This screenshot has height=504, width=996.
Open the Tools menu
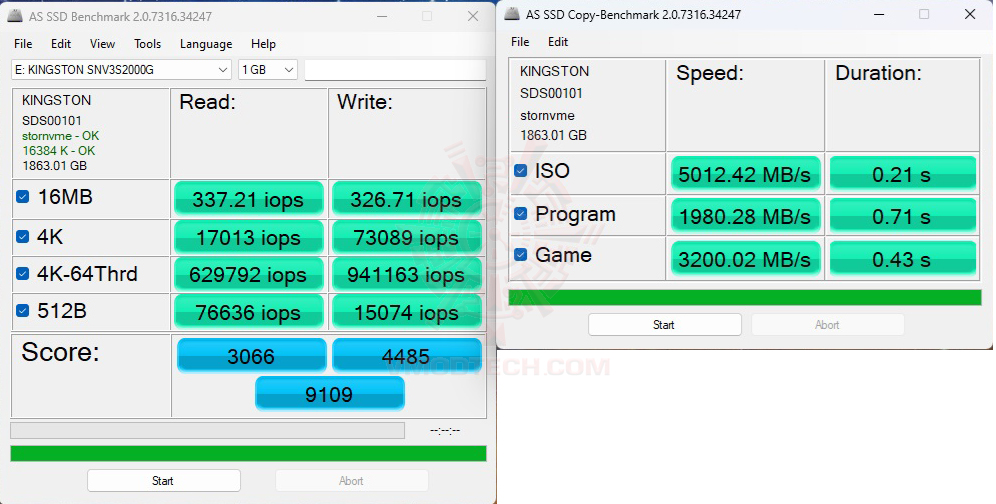coord(147,44)
